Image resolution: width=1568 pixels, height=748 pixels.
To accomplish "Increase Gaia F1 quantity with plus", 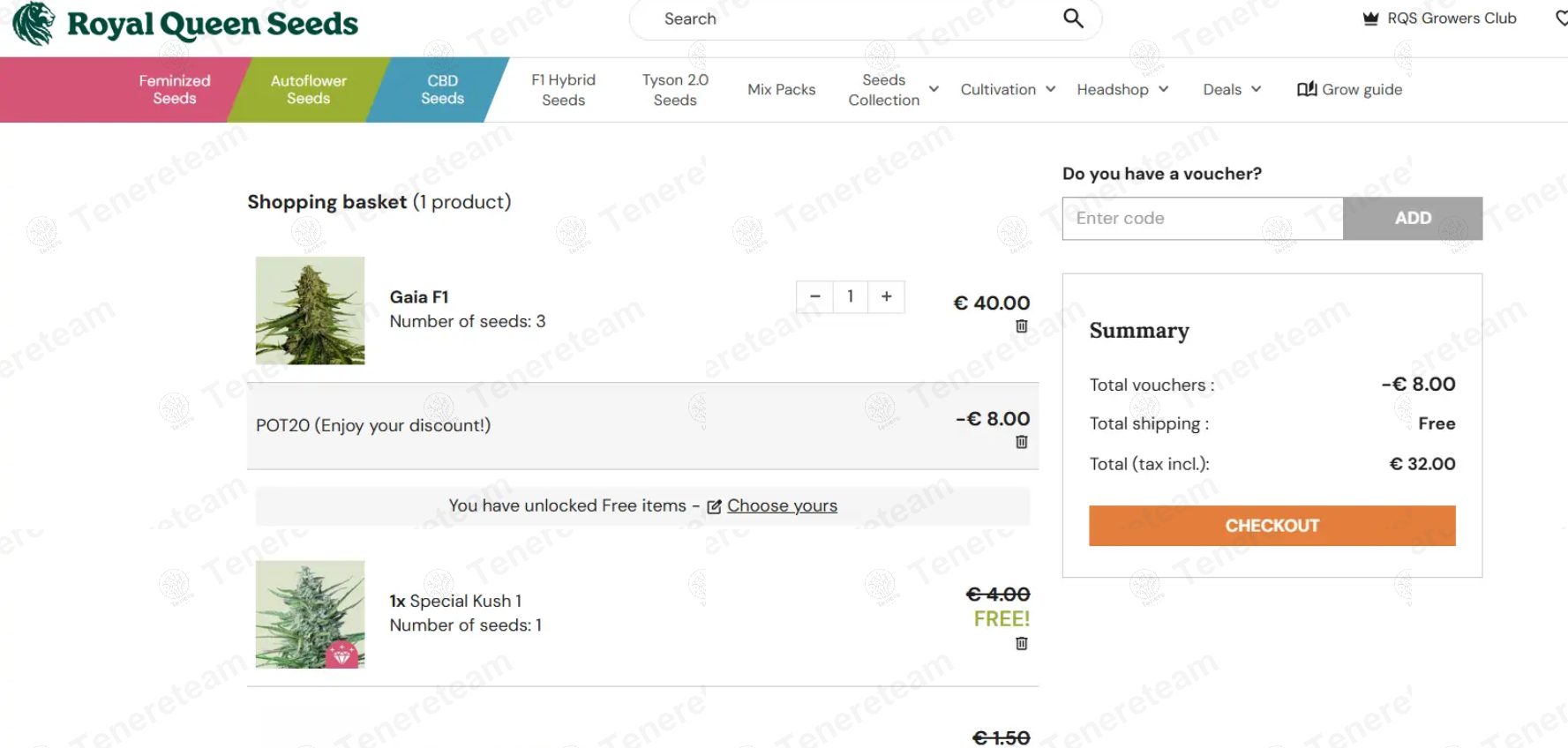I will click(886, 297).
